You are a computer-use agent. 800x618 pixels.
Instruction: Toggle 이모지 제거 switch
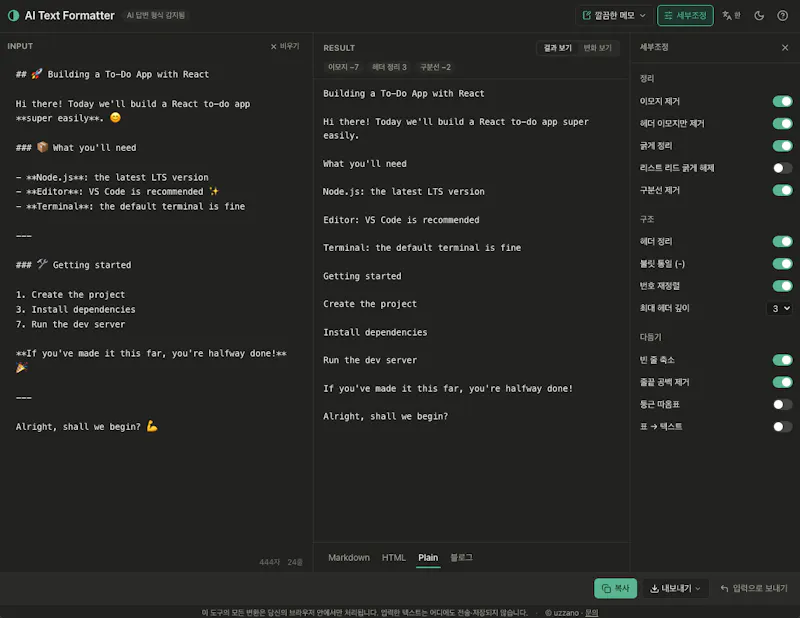782,102
